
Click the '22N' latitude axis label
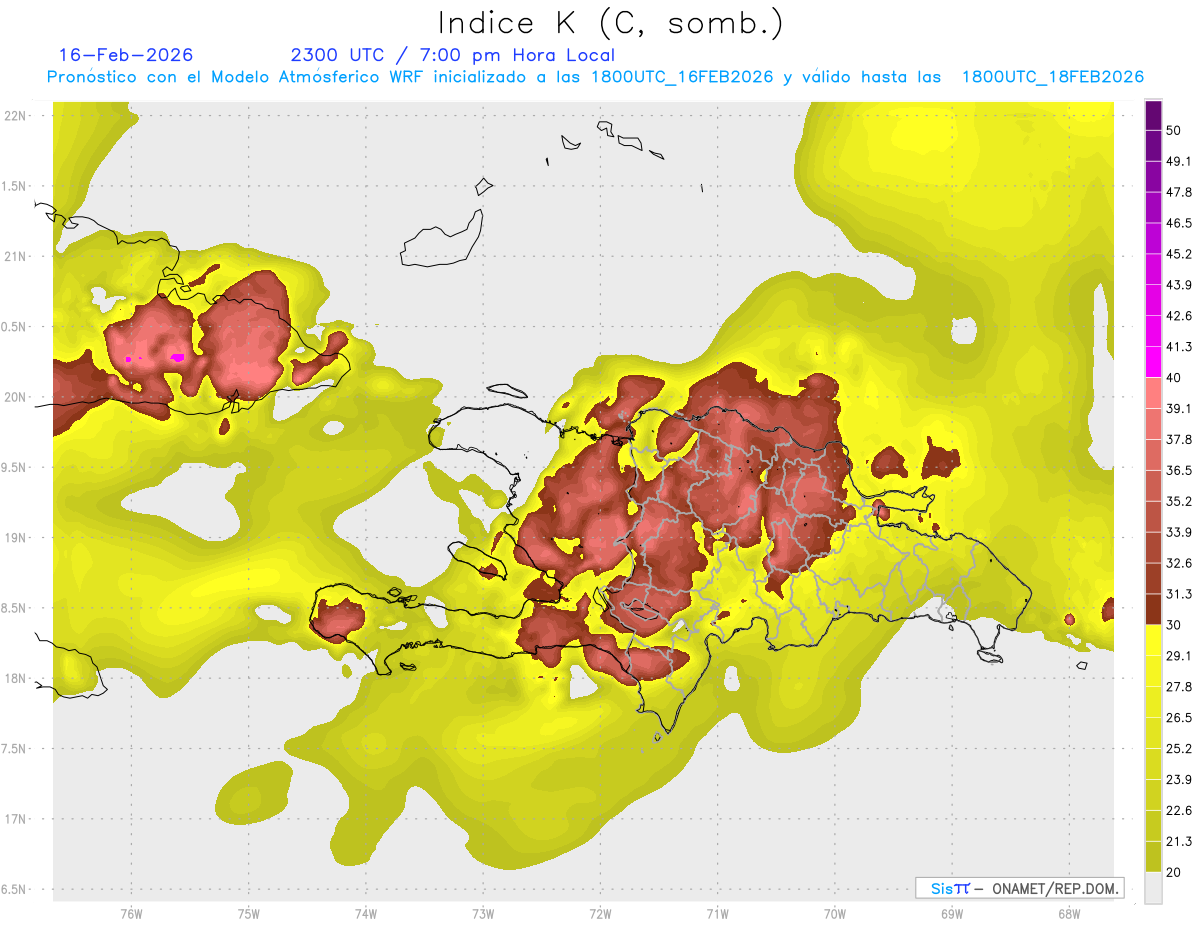coord(16,116)
